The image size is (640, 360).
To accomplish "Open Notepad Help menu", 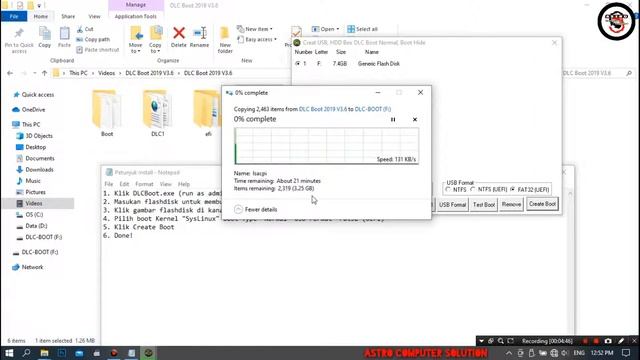I will (184, 184).
